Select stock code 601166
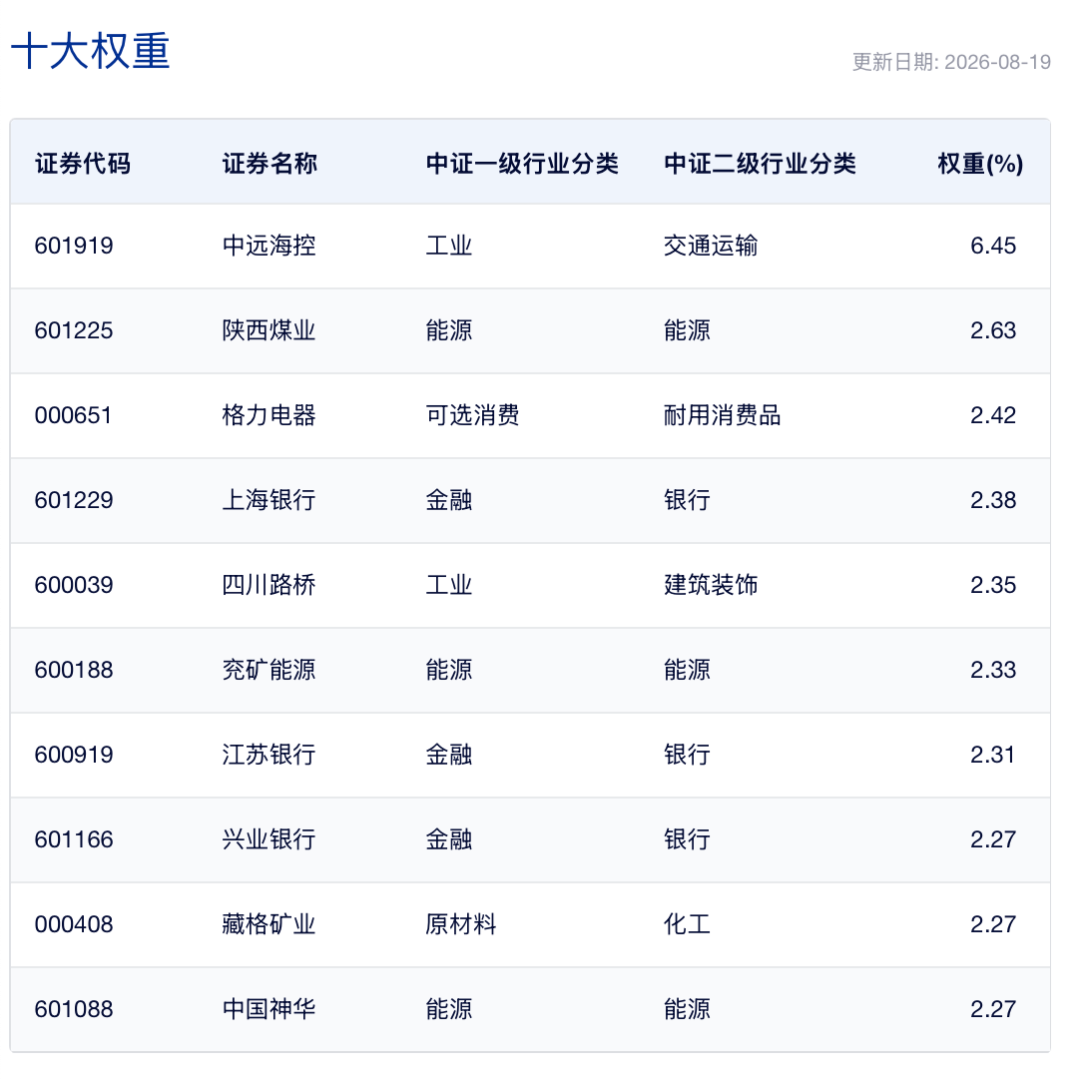The image size is (1080, 1080). (74, 840)
